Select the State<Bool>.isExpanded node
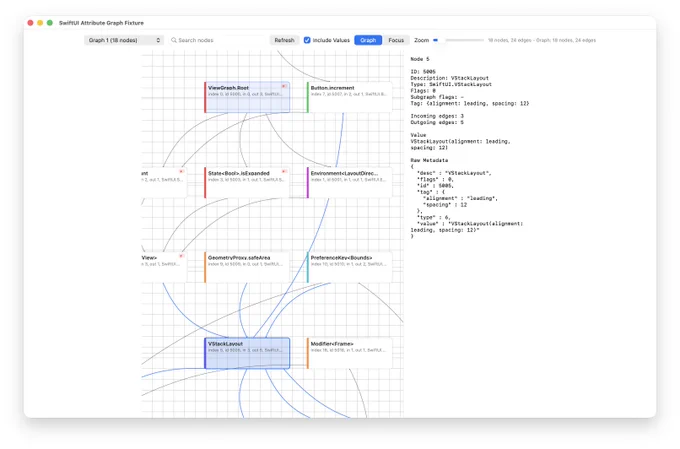This screenshot has width=680, height=449. 247,183
